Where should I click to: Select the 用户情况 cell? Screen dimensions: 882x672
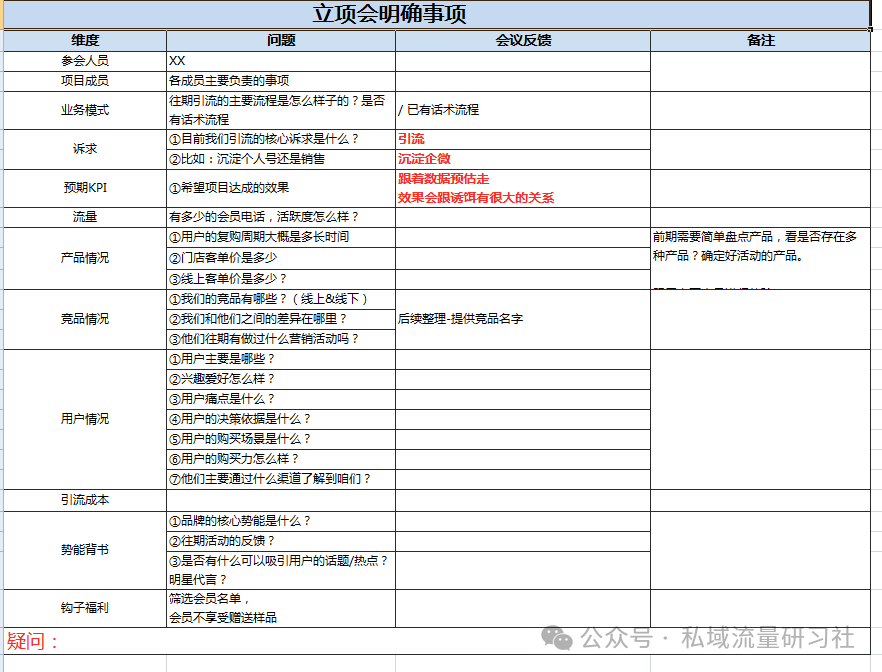[85, 419]
